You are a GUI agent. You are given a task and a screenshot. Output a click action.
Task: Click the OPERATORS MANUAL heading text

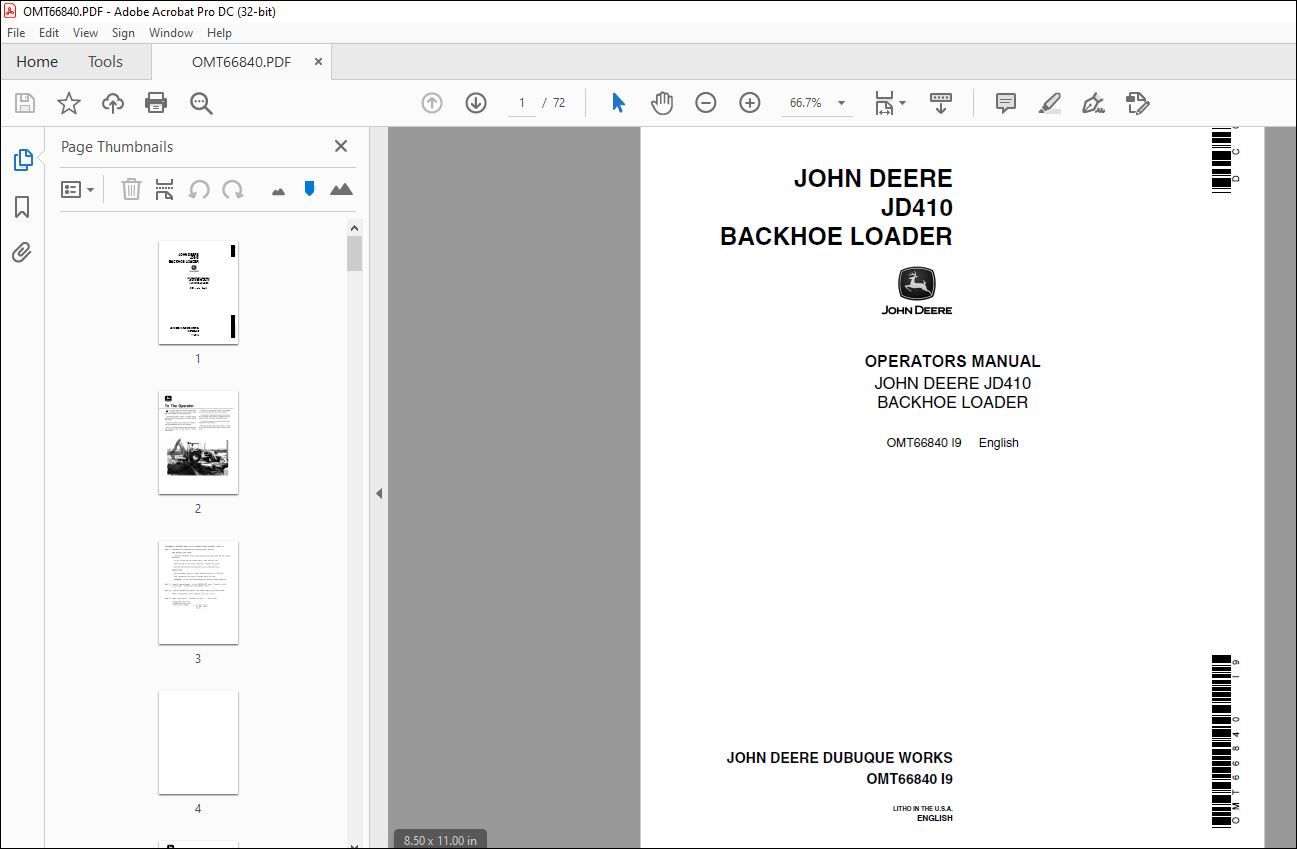(x=952, y=361)
